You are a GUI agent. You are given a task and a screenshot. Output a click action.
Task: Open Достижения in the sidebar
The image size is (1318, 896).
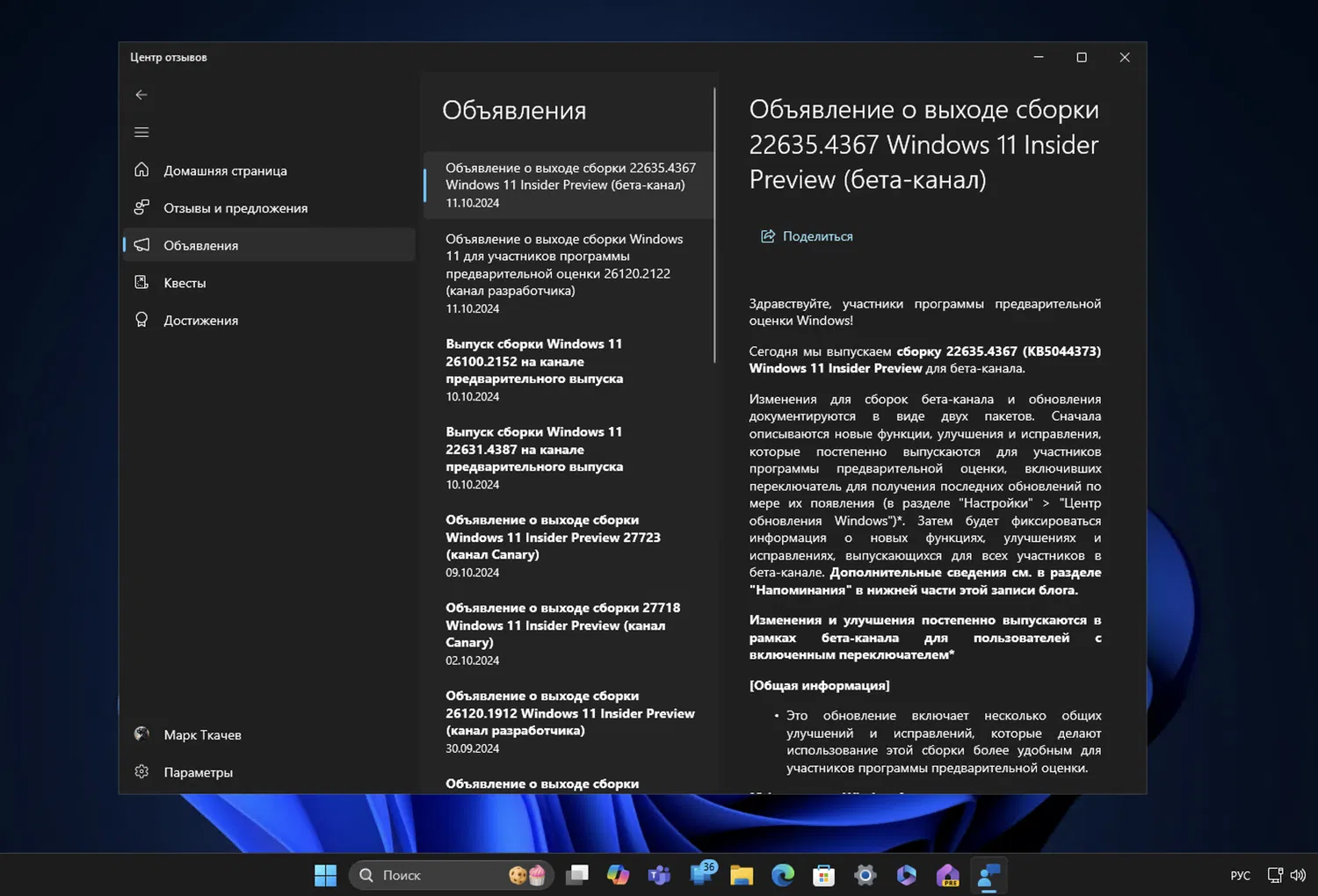[269, 321]
